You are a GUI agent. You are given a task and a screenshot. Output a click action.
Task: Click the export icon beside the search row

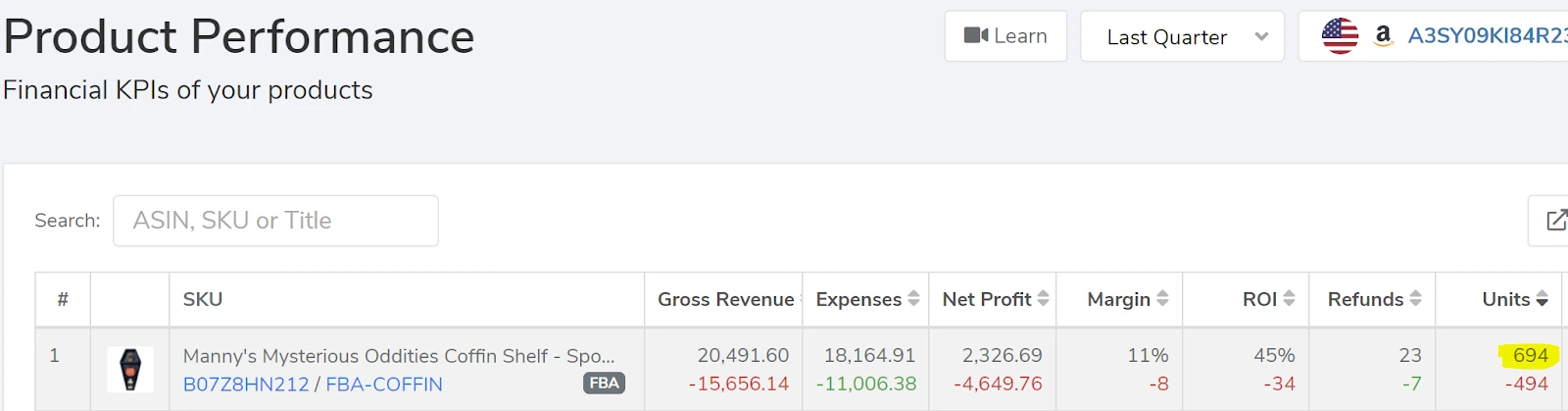click(1555, 221)
